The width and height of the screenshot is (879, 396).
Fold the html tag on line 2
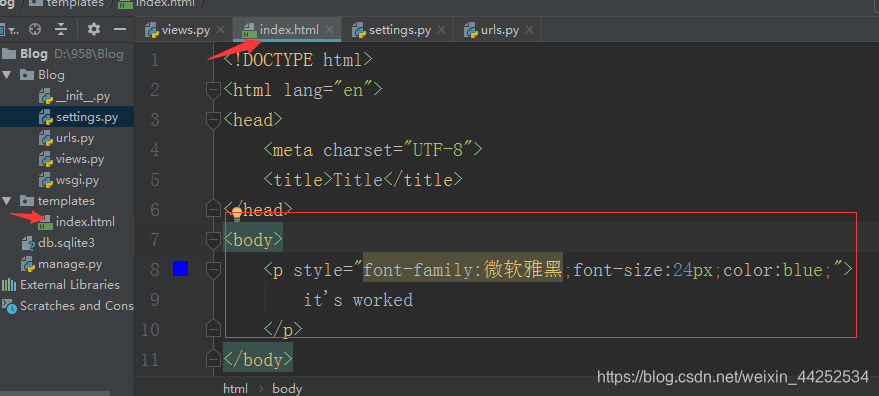tap(213, 90)
